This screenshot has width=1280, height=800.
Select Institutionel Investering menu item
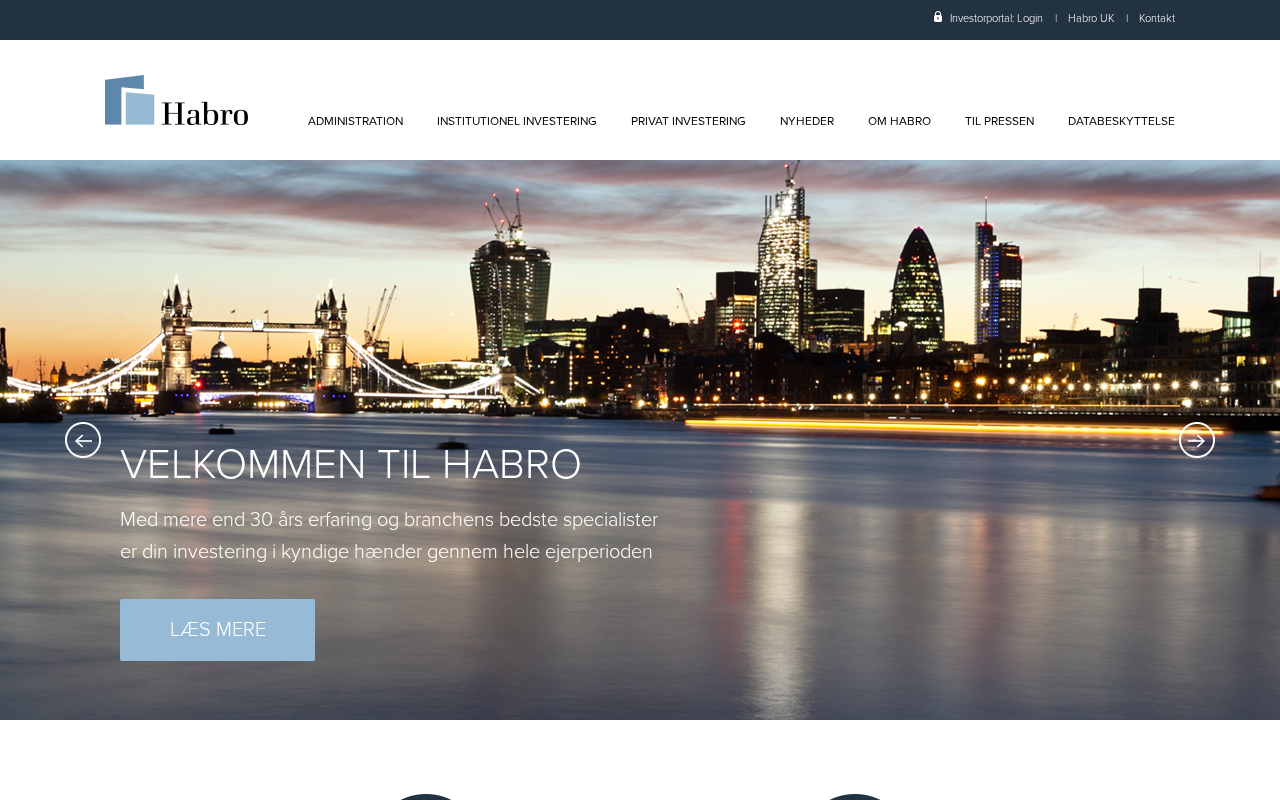tap(517, 121)
